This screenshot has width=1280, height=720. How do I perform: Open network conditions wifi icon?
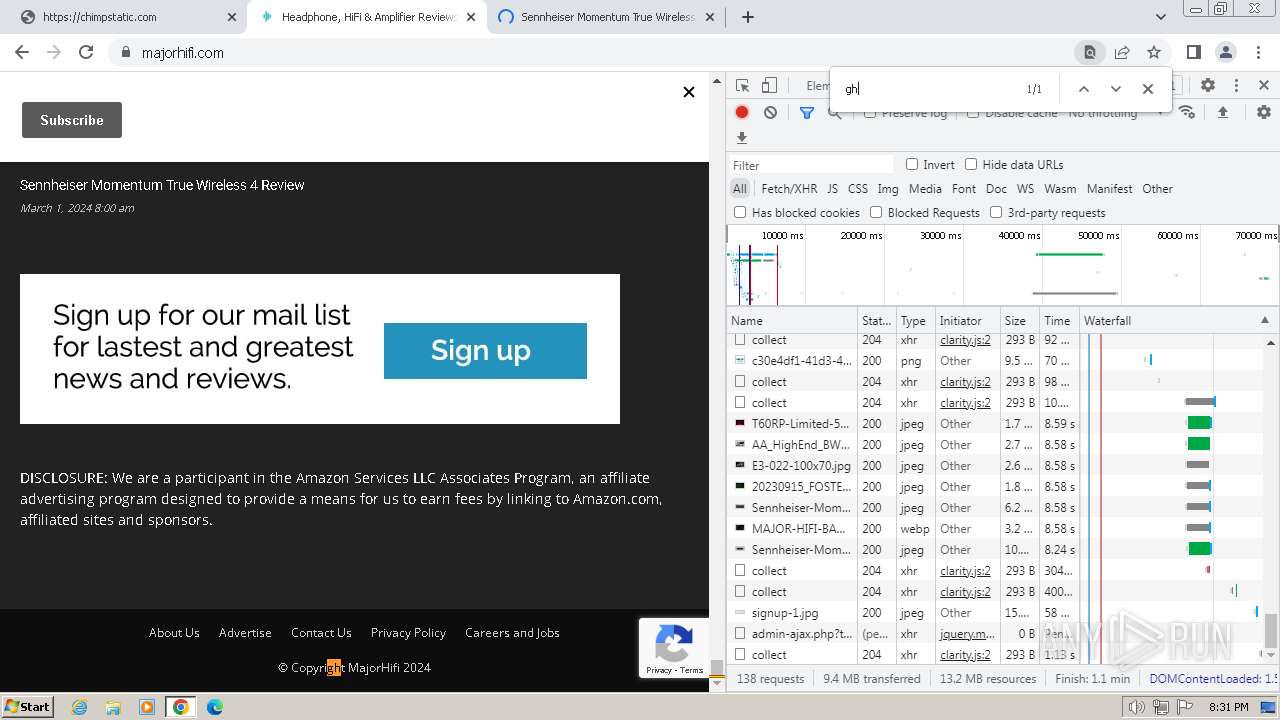point(1187,112)
